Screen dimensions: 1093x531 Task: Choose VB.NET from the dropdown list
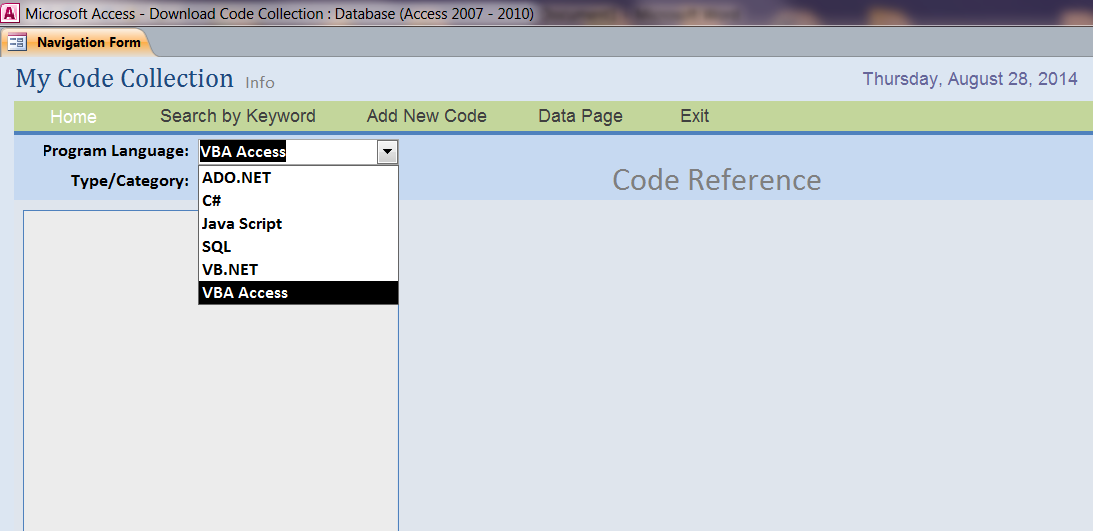pos(298,270)
